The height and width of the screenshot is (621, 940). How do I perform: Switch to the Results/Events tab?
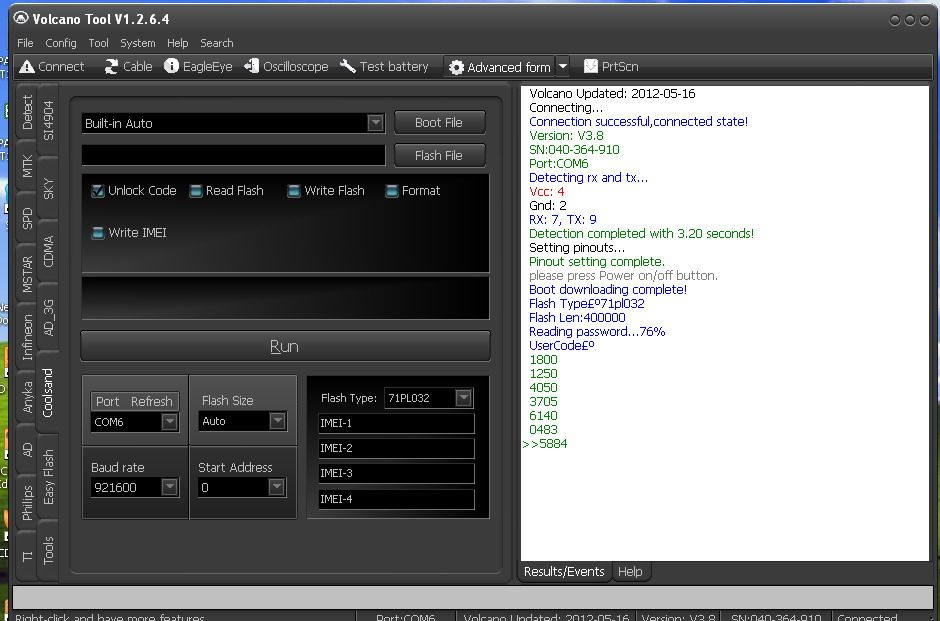click(x=564, y=572)
